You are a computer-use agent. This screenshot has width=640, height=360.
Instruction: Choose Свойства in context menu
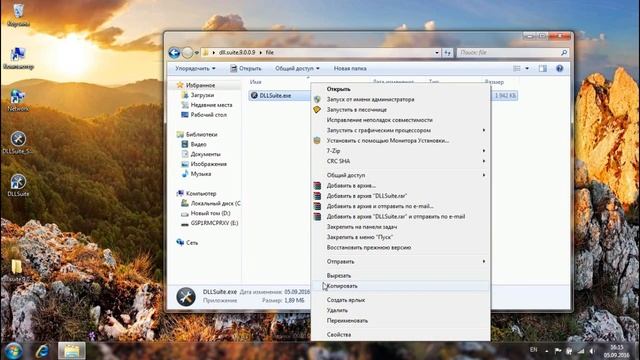tap(400, 335)
